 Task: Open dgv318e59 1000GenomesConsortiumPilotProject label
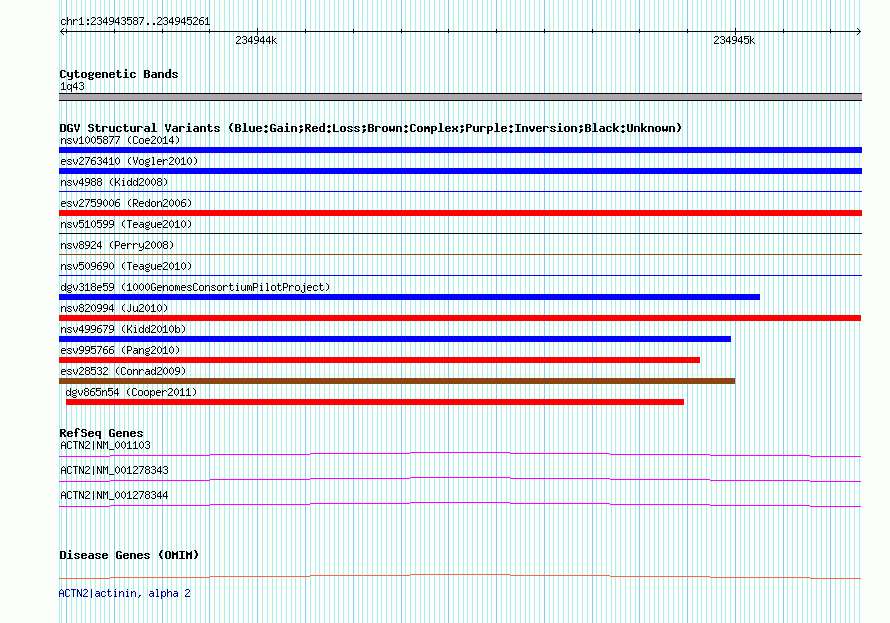coord(195,287)
